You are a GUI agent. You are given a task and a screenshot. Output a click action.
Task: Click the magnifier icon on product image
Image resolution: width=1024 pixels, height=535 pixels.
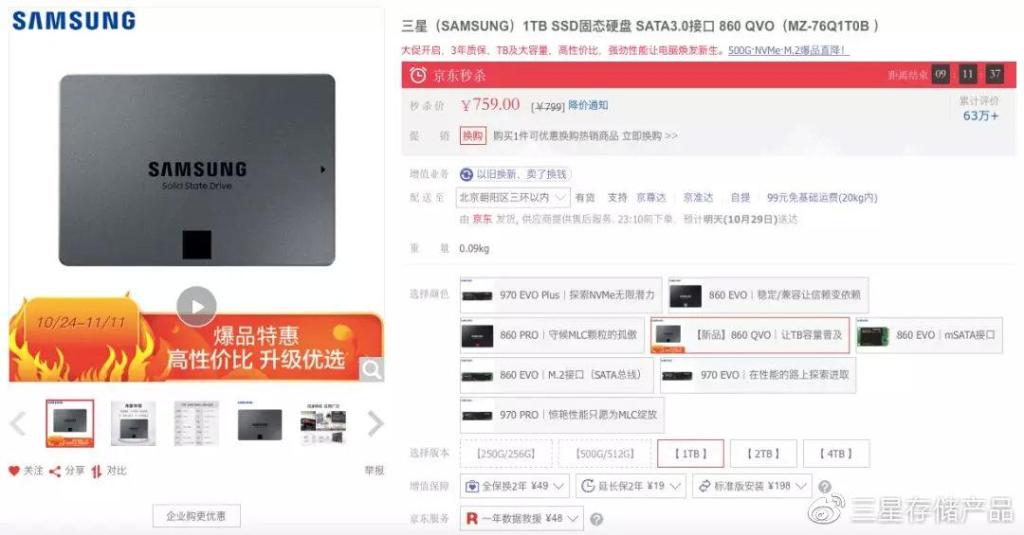372,370
